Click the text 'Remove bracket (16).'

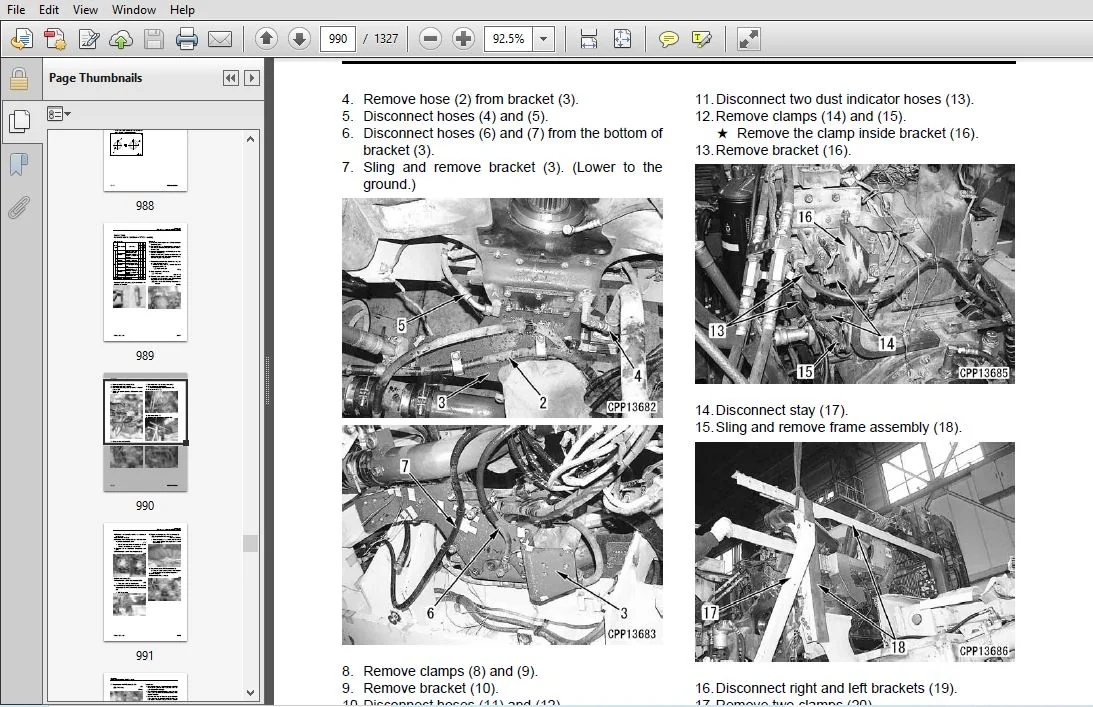coord(783,150)
